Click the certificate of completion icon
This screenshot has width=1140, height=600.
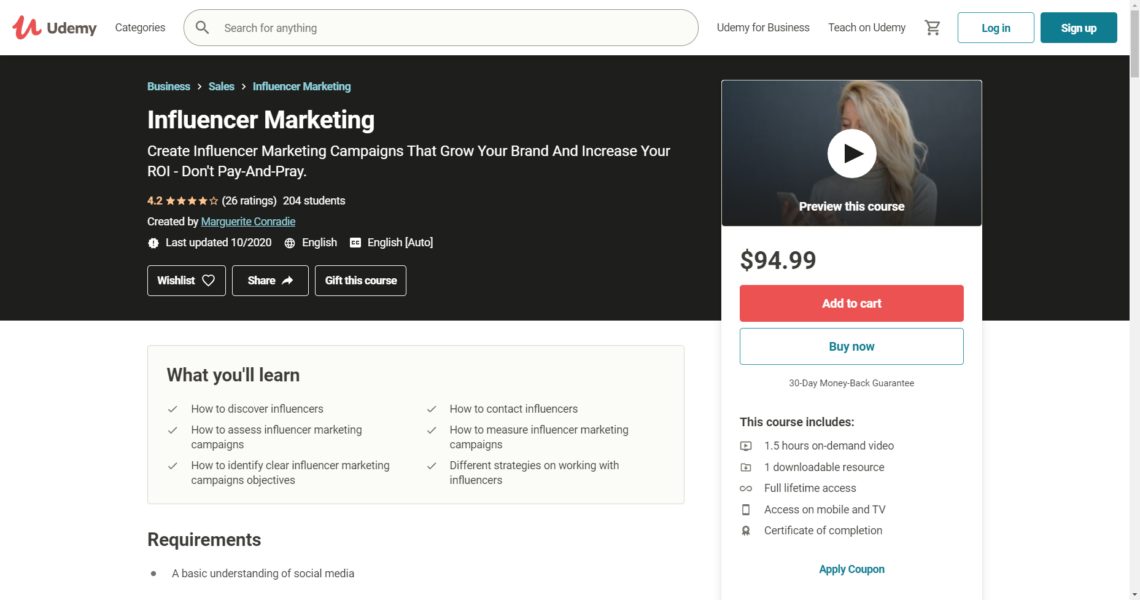[745, 530]
